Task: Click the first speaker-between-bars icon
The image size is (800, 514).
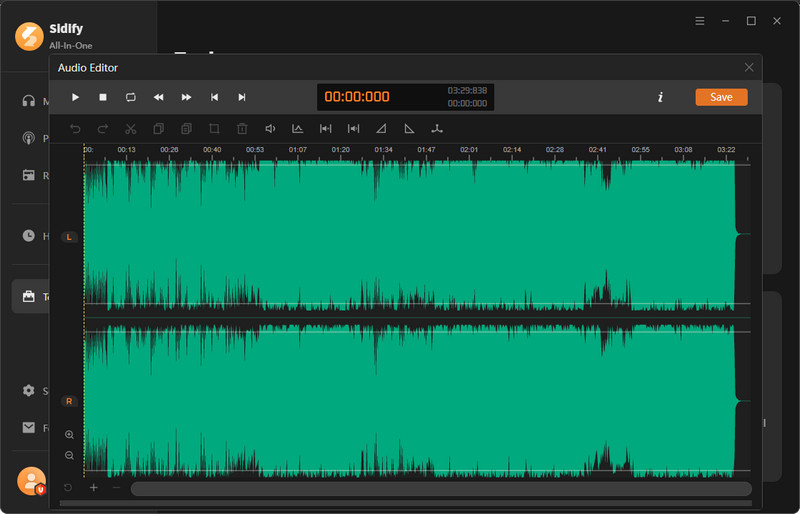Action: coord(326,129)
